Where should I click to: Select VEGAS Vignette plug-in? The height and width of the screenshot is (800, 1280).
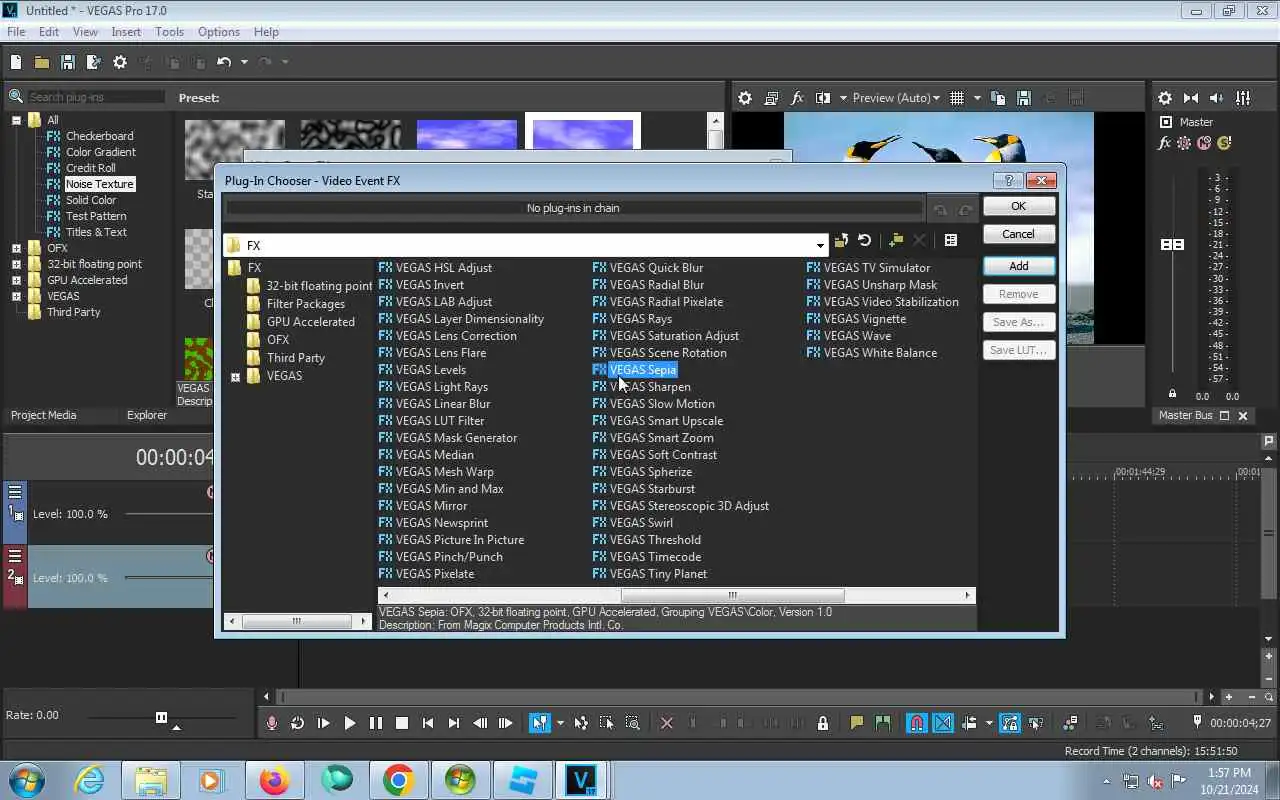[x=864, y=319]
